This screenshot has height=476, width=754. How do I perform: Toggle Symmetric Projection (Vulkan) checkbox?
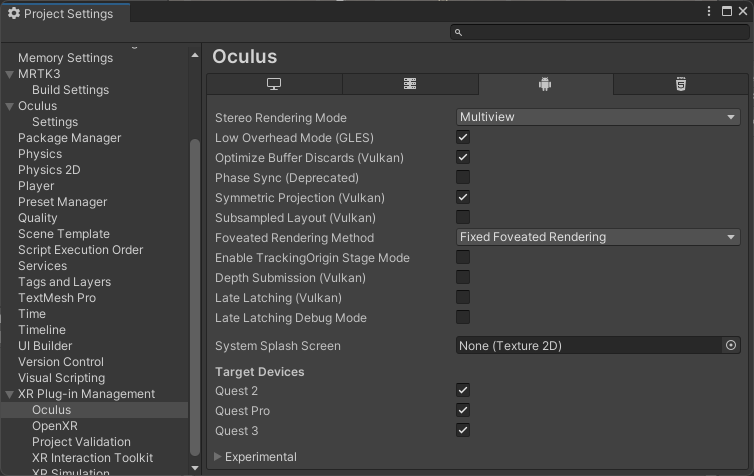pos(463,197)
